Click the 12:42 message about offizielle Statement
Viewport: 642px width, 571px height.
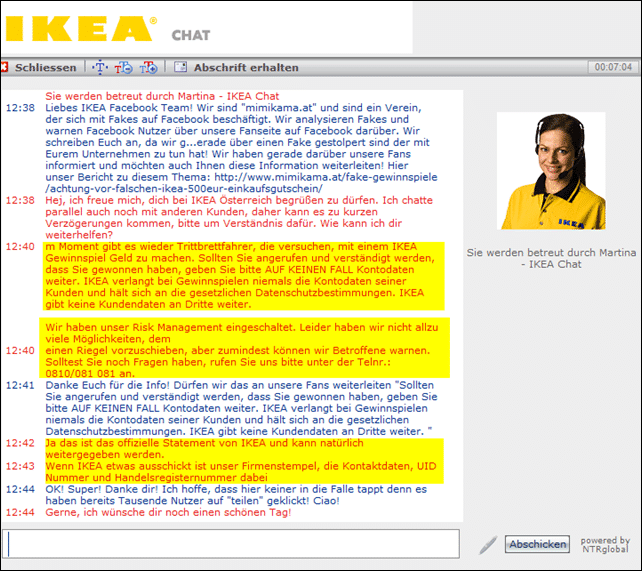[x=204, y=449]
